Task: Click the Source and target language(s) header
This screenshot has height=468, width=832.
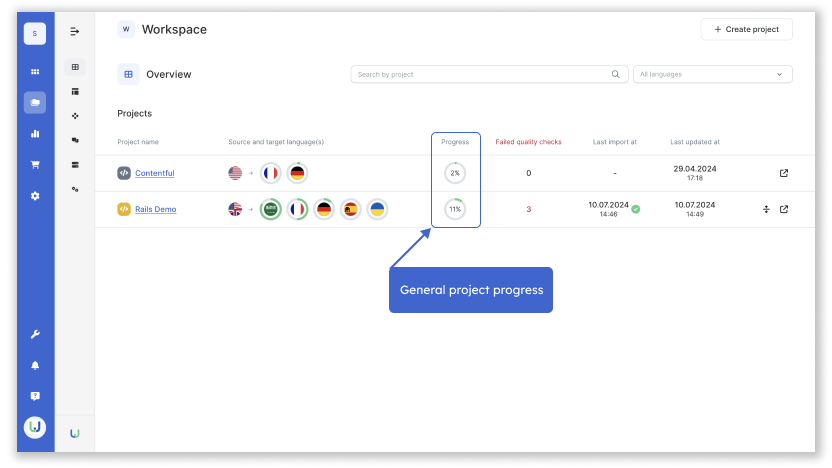Action: point(276,142)
